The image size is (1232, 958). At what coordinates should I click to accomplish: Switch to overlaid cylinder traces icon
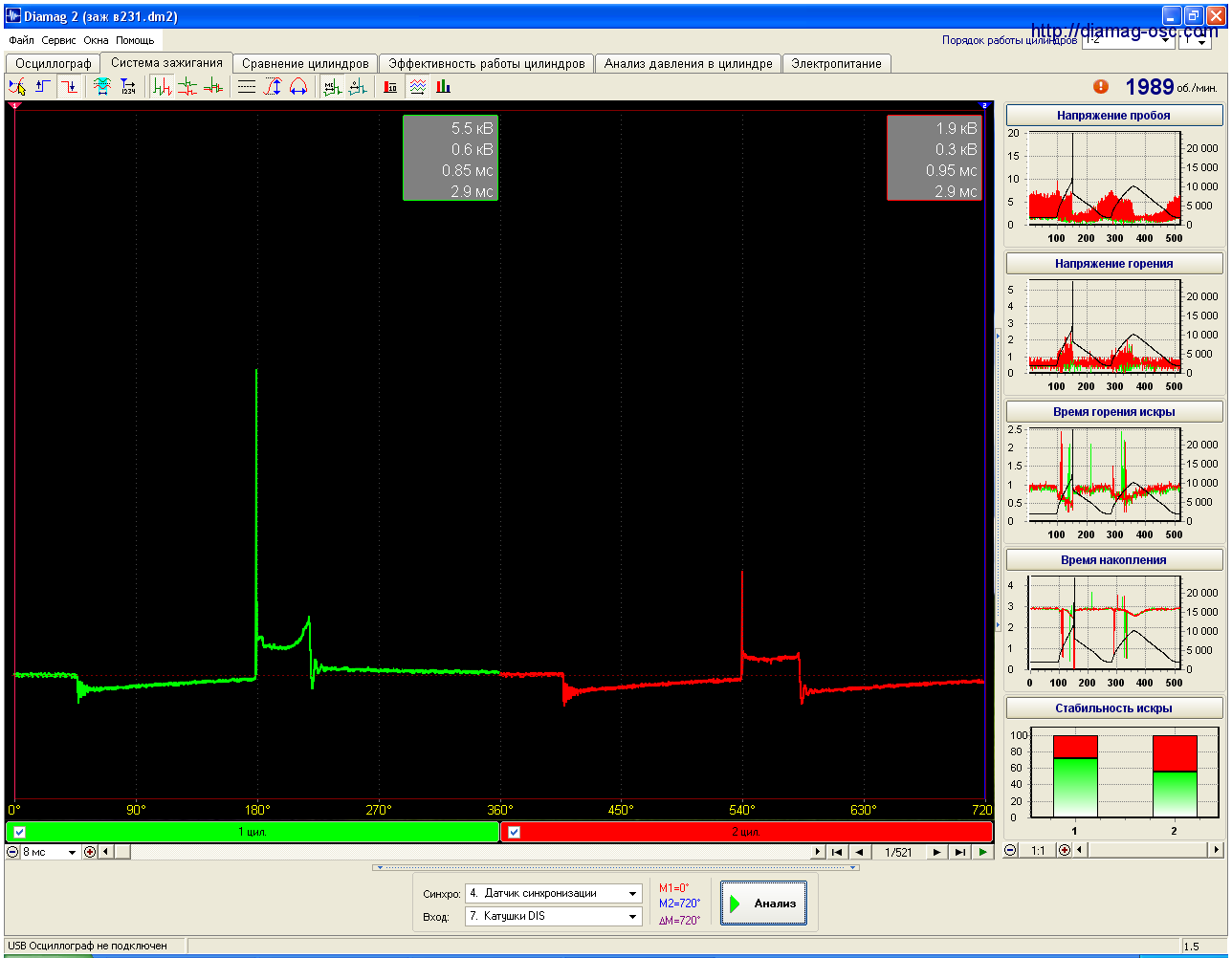(x=213, y=87)
